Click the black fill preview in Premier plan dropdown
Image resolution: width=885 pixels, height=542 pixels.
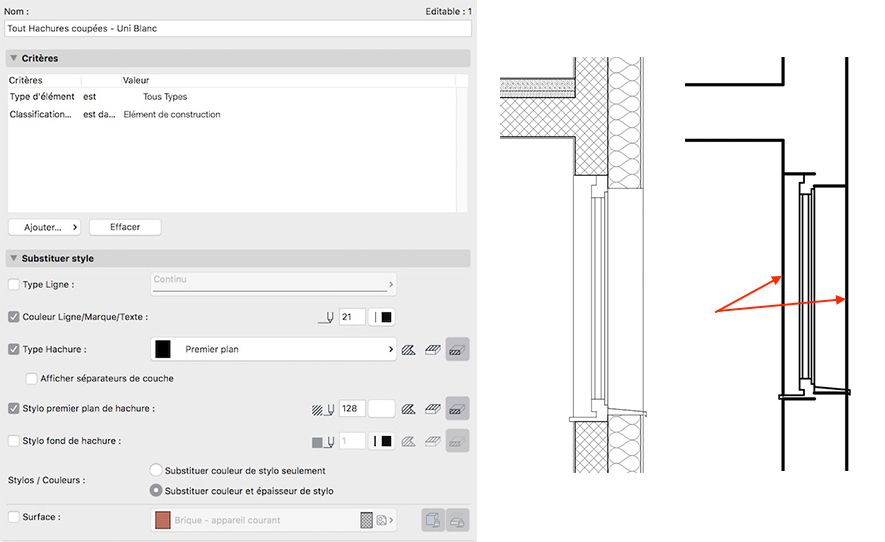point(163,349)
